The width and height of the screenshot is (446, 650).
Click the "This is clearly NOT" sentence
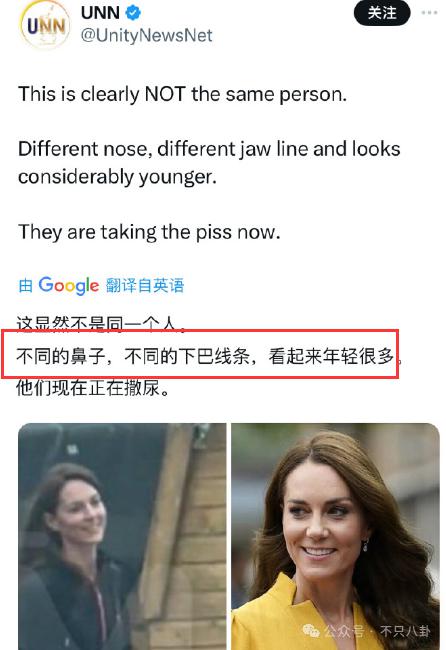(x=182, y=94)
